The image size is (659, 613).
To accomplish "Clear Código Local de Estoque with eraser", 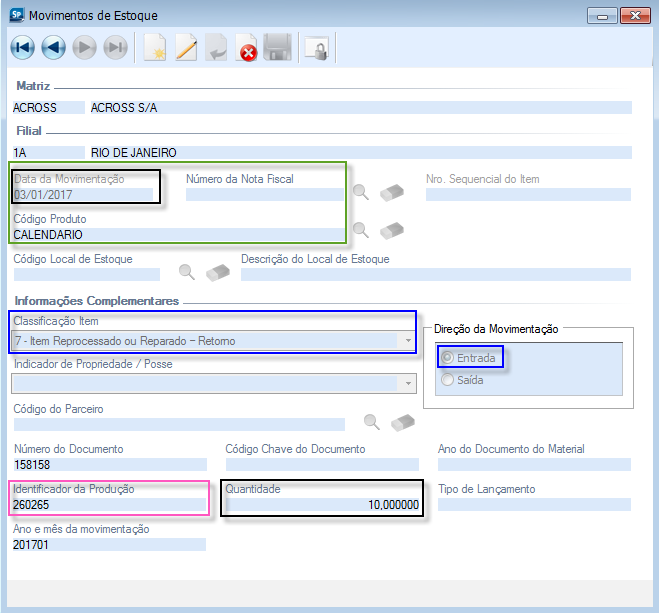I will [218, 272].
